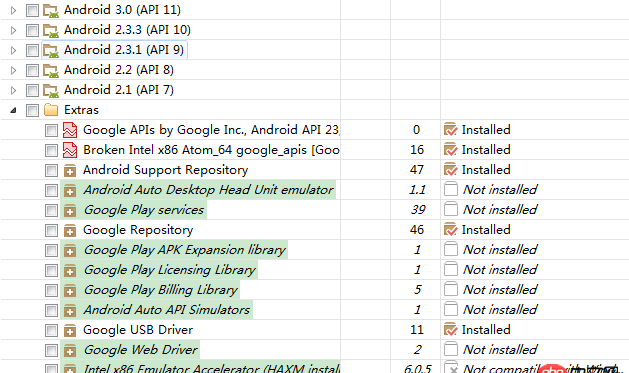The image size is (629, 373).
Task: Expand the Android 2.3.1 (API 9) node
Action: 13,50
